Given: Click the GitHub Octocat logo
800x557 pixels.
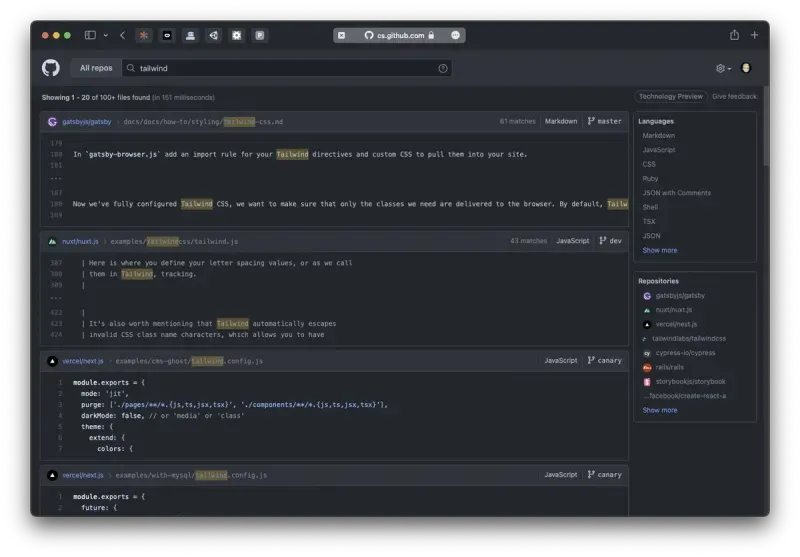Looking at the screenshot, I should 51,68.
